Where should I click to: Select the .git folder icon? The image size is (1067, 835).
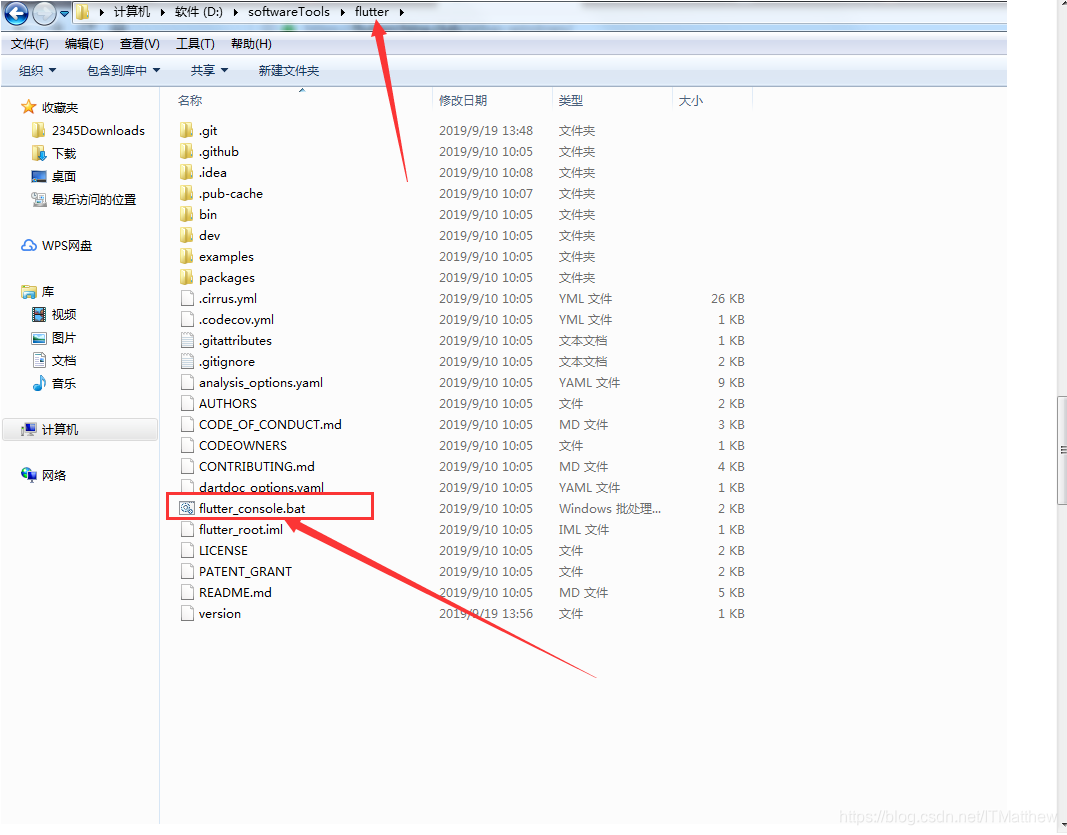pos(186,130)
